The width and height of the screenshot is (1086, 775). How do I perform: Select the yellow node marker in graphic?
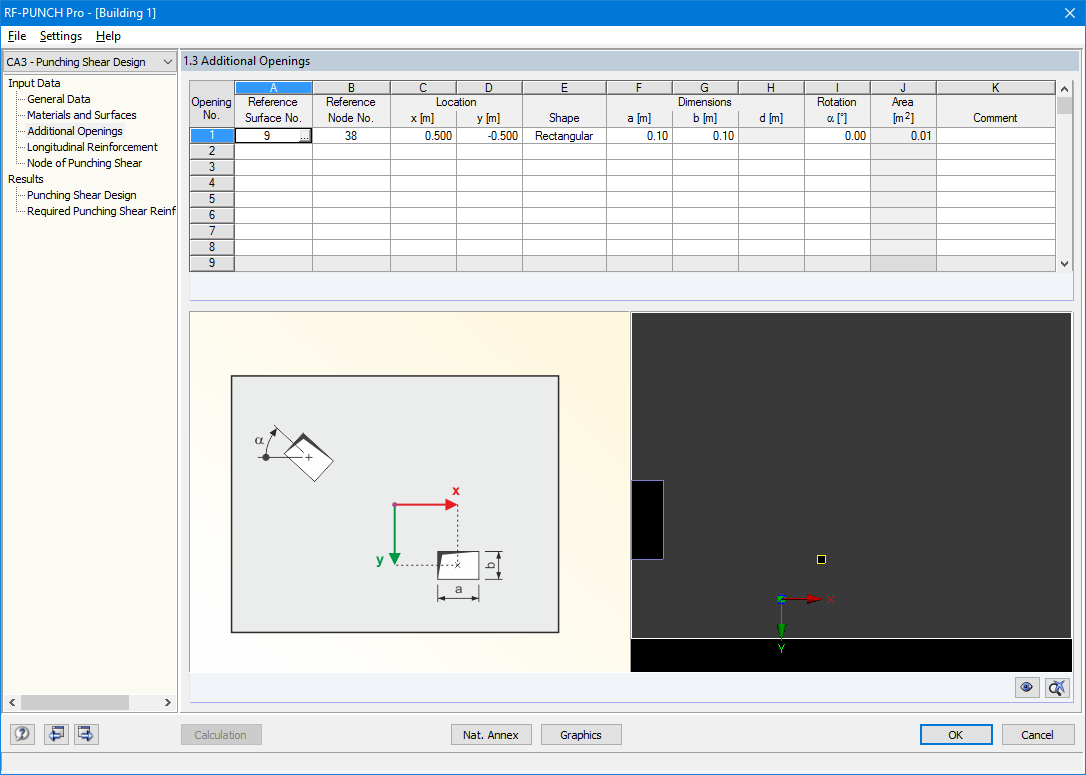(x=821, y=560)
